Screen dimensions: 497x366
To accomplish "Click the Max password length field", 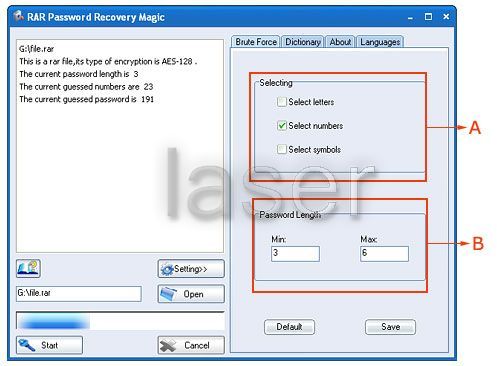I will pyautogui.click(x=384, y=254).
